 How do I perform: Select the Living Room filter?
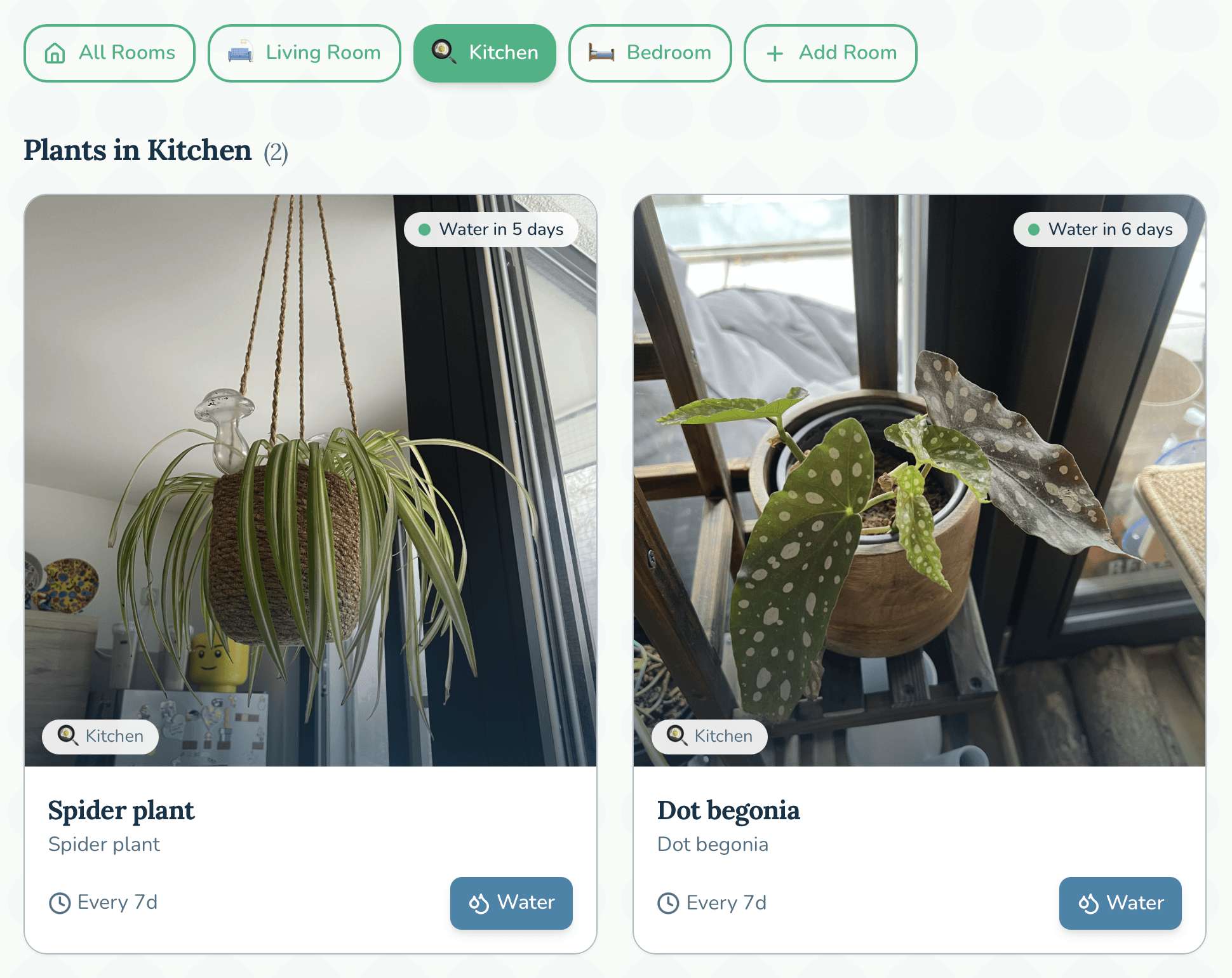click(x=304, y=53)
